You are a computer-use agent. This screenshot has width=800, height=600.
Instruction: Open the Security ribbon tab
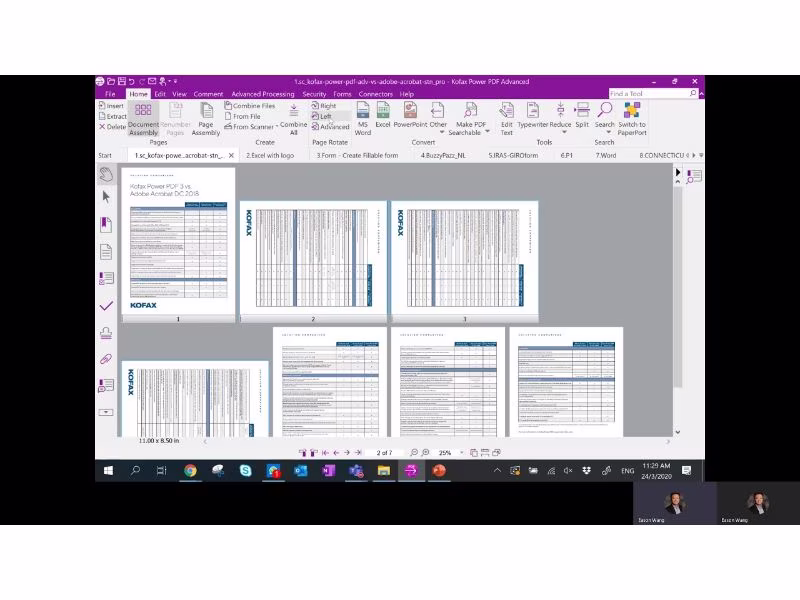pyautogui.click(x=314, y=94)
